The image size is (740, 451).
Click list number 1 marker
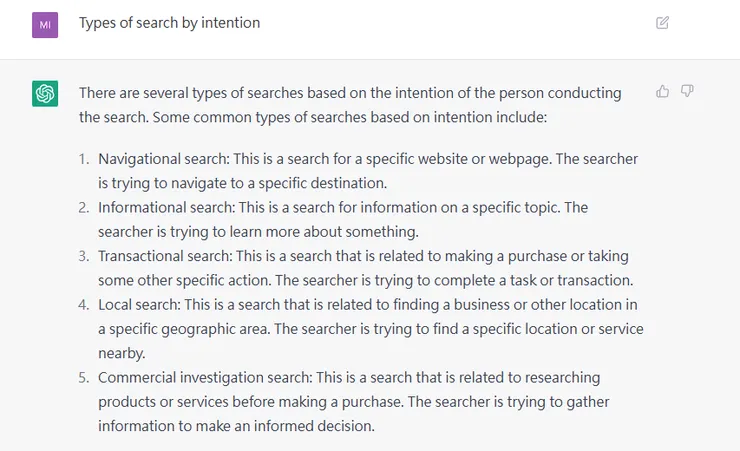point(84,159)
